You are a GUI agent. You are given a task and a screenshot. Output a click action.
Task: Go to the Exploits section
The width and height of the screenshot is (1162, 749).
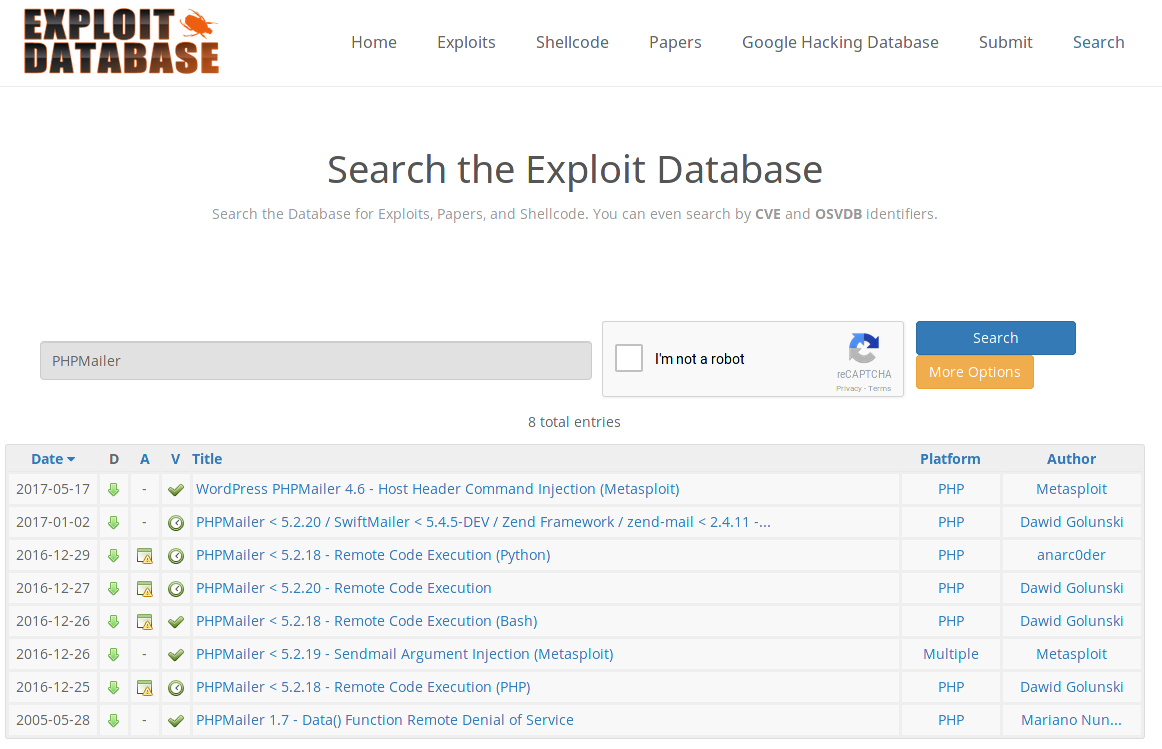(x=466, y=42)
